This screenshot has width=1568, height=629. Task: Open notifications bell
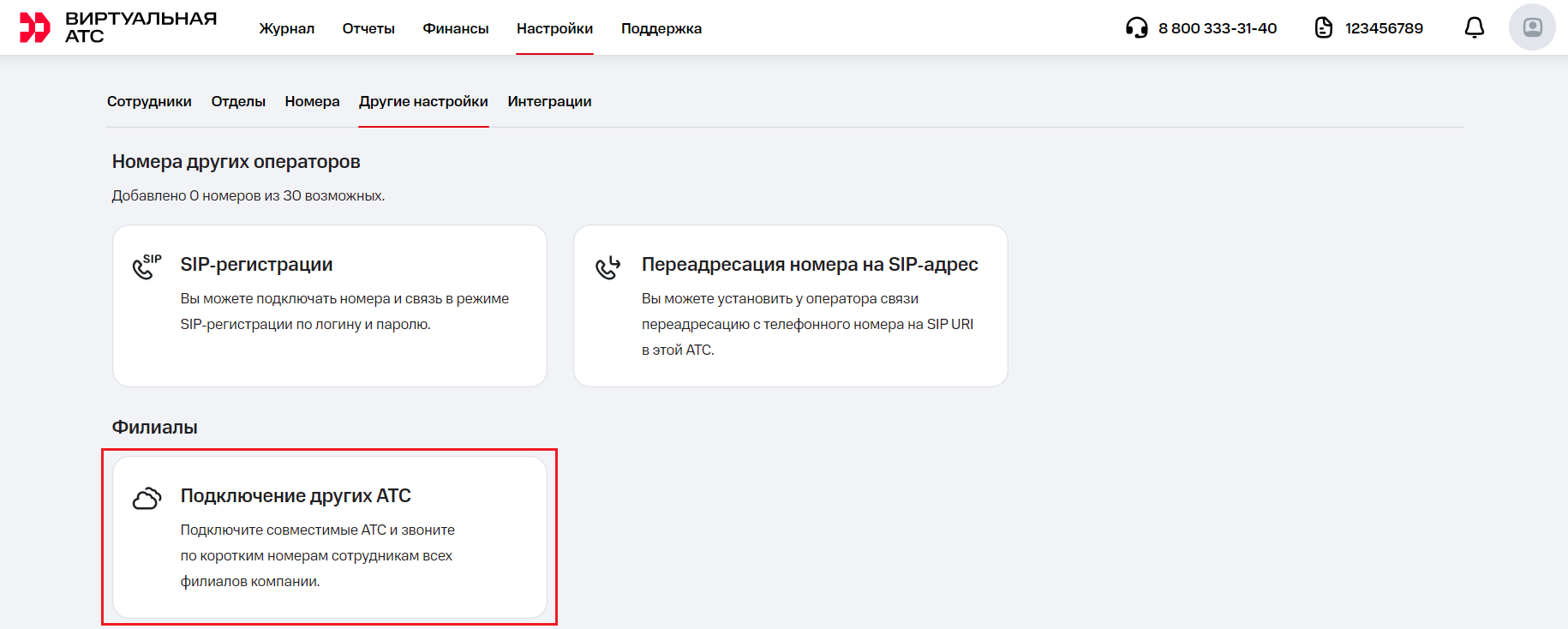pos(1474,28)
